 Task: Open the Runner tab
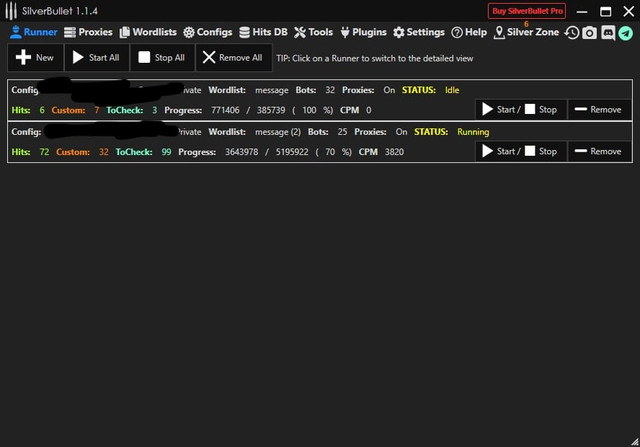33,32
